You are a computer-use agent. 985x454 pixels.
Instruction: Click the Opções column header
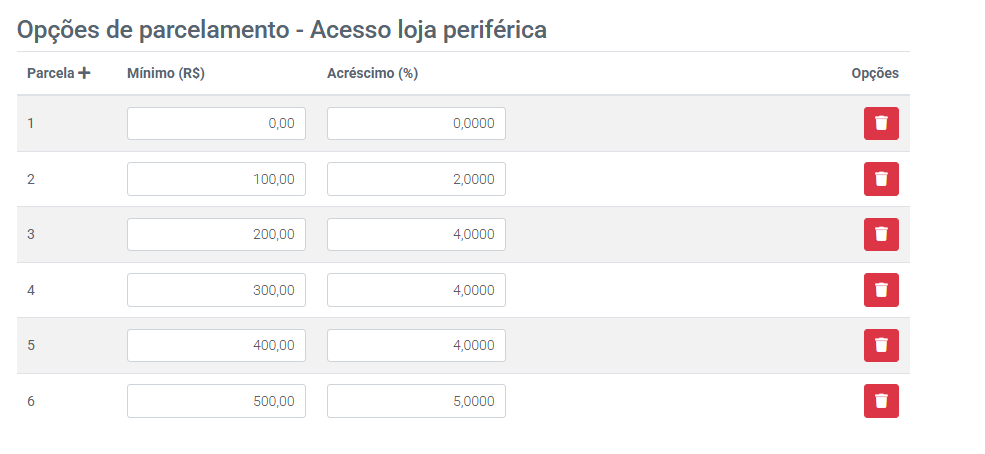click(874, 73)
